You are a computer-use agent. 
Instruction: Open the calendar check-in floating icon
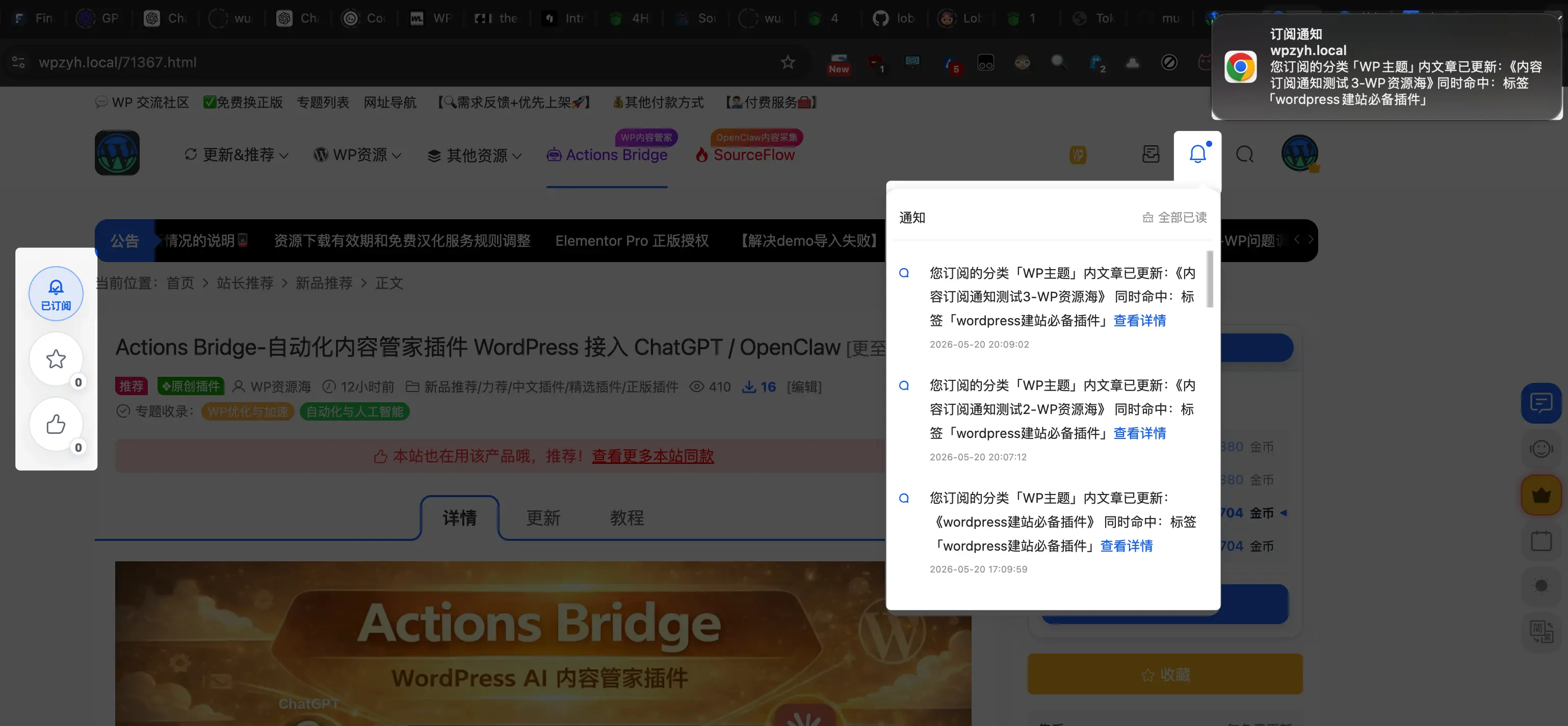[x=1541, y=540]
